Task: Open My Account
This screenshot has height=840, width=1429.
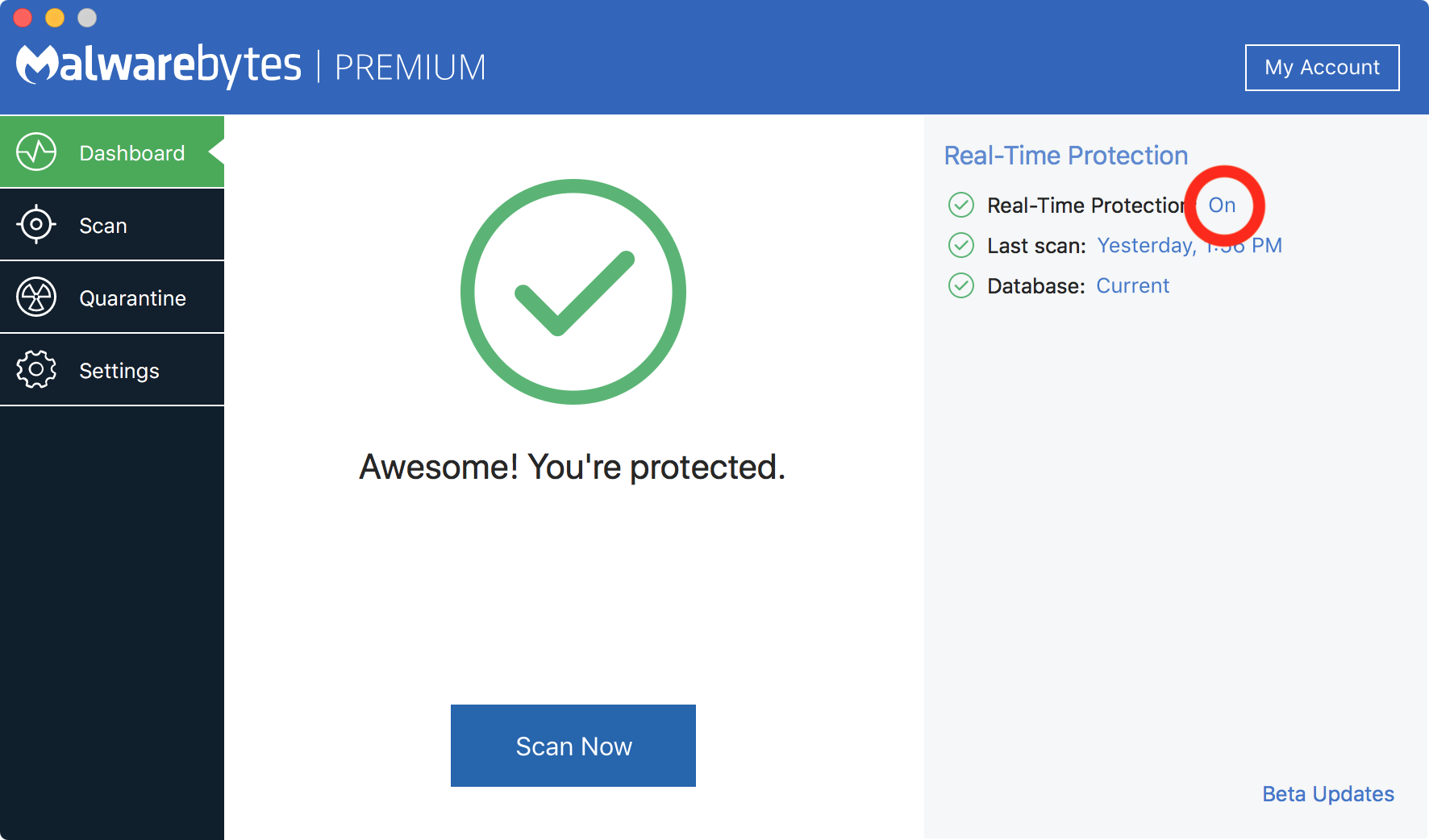Action: pos(1322,68)
